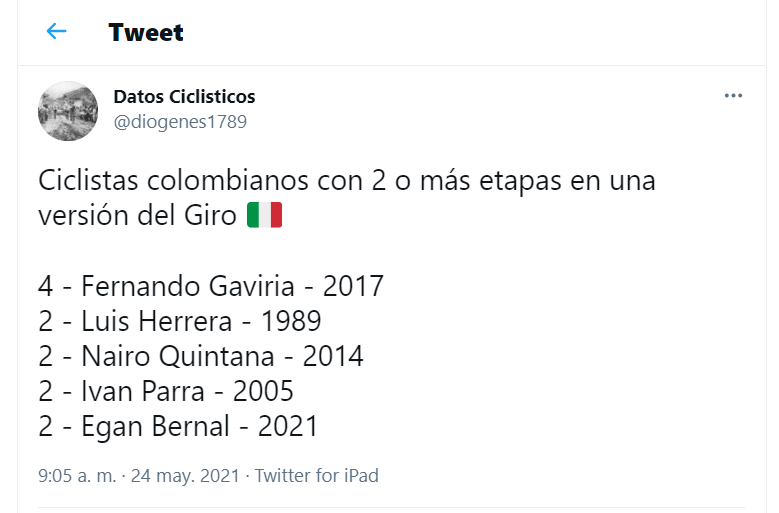The image size is (779, 513).
Task: Click the word 'Giro' before the flag
Action: coord(210,216)
